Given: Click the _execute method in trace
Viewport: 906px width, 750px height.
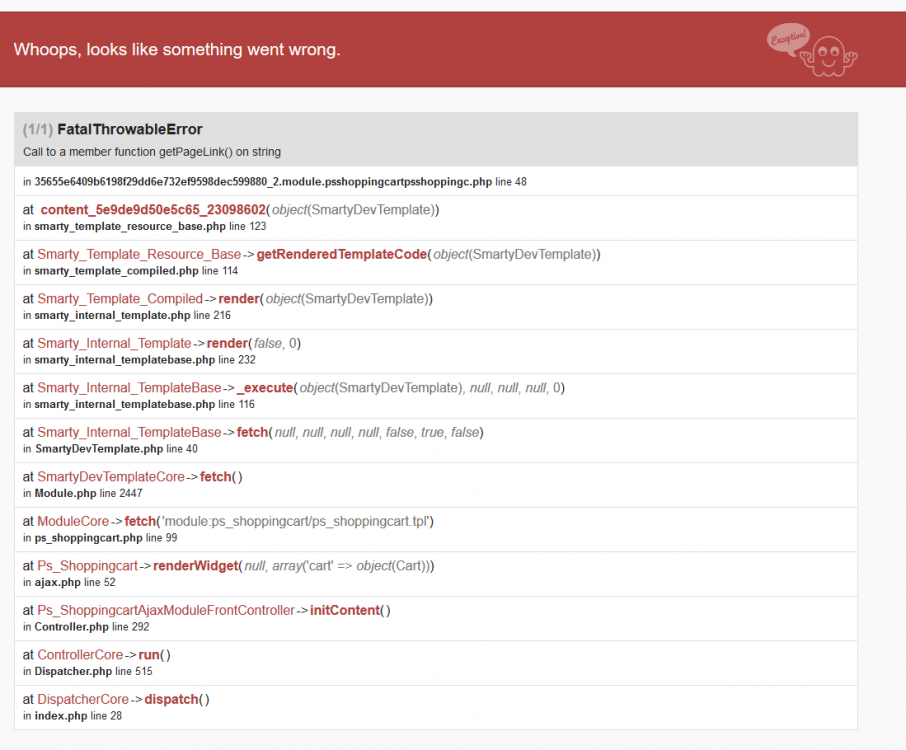Looking at the screenshot, I should tap(265, 388).
